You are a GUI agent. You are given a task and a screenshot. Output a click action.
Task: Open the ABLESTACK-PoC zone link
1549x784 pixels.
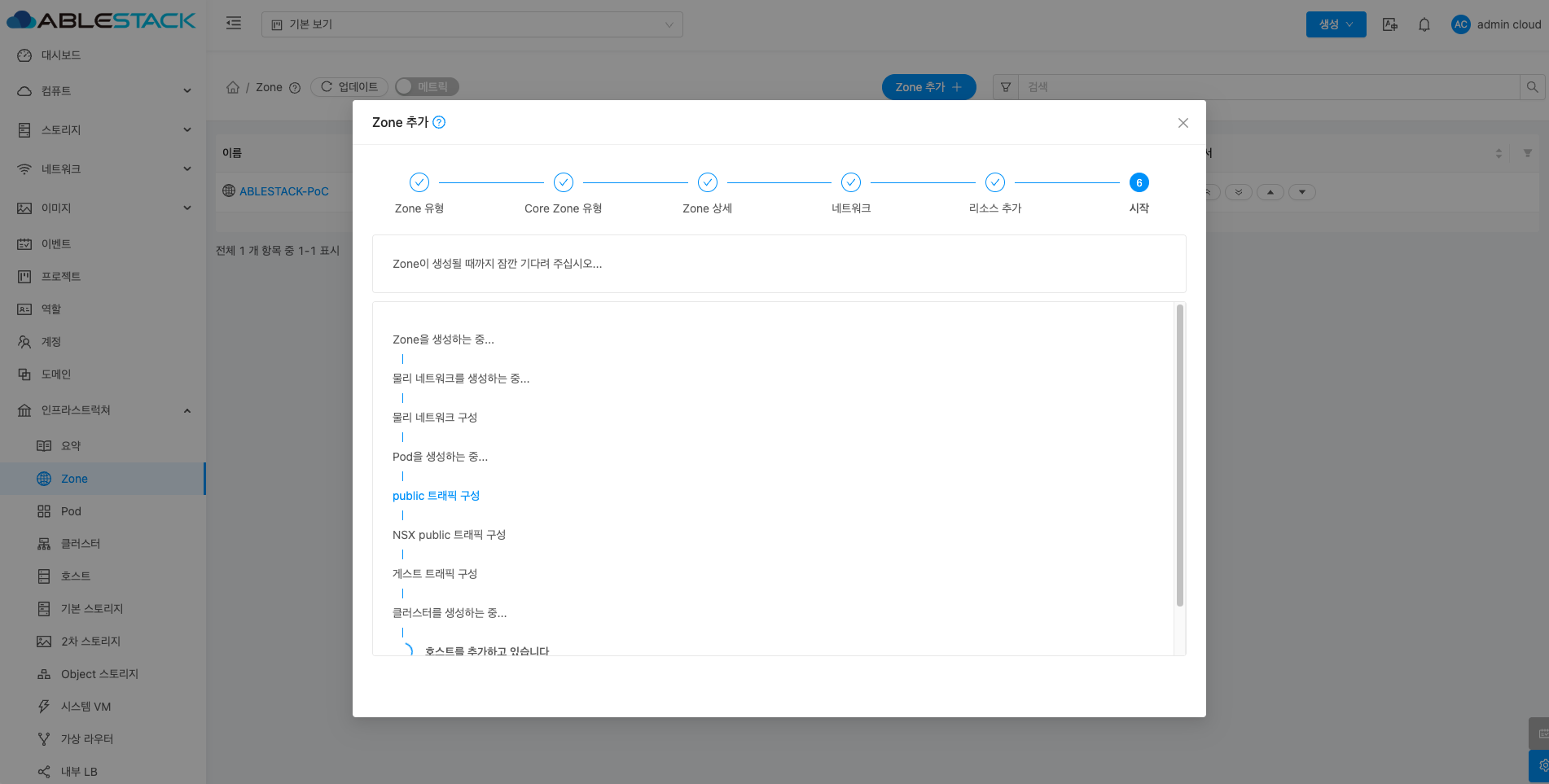(x=284, y=191)
